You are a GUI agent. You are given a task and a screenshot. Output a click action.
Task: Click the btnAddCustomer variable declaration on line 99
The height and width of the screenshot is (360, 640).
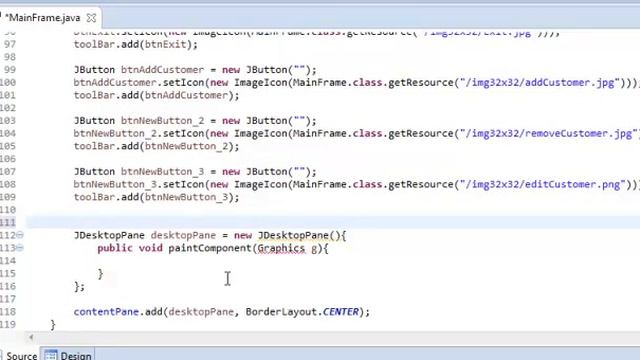(x=162, y=70)
